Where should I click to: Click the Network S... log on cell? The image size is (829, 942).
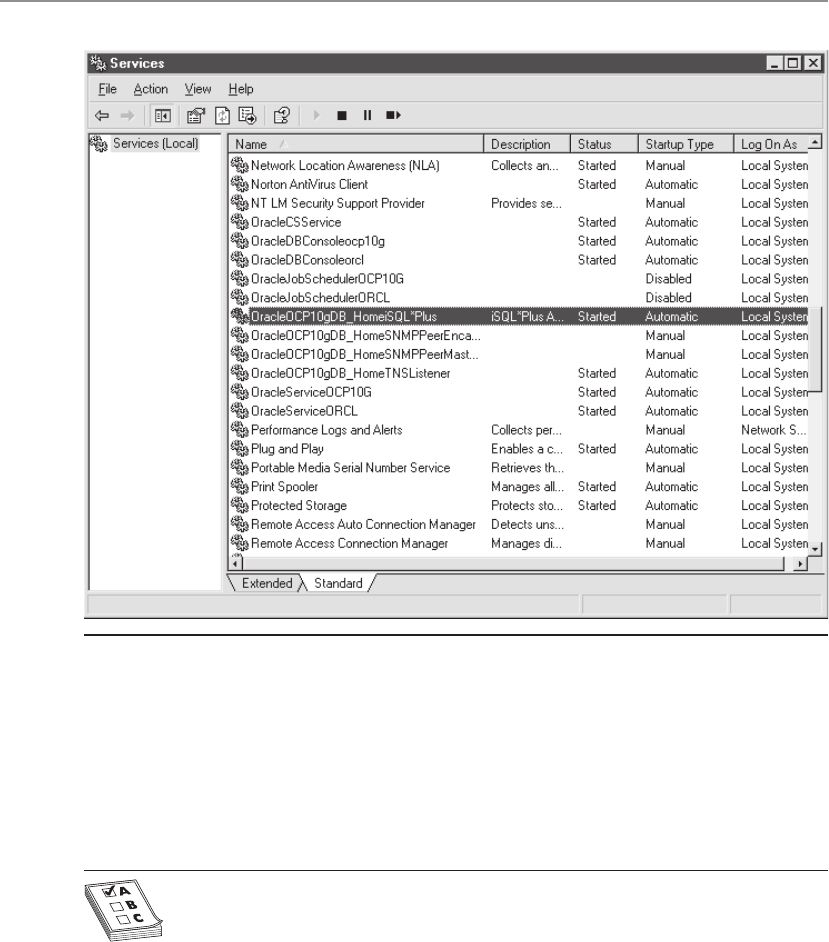pyautogui.click(x=774, y=430)
